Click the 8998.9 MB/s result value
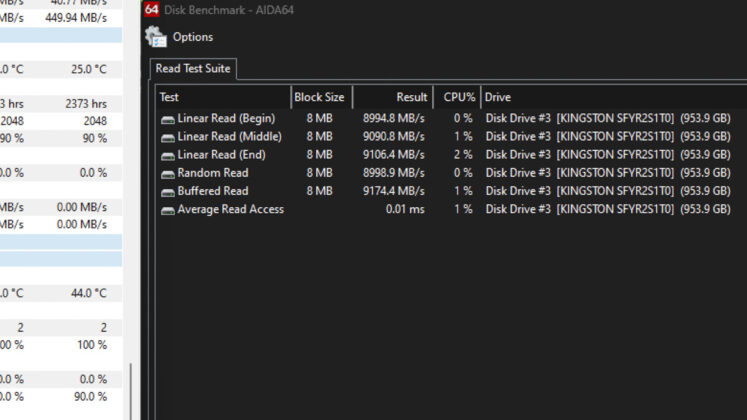Viewport: 747px width, 420px height. 394,173
